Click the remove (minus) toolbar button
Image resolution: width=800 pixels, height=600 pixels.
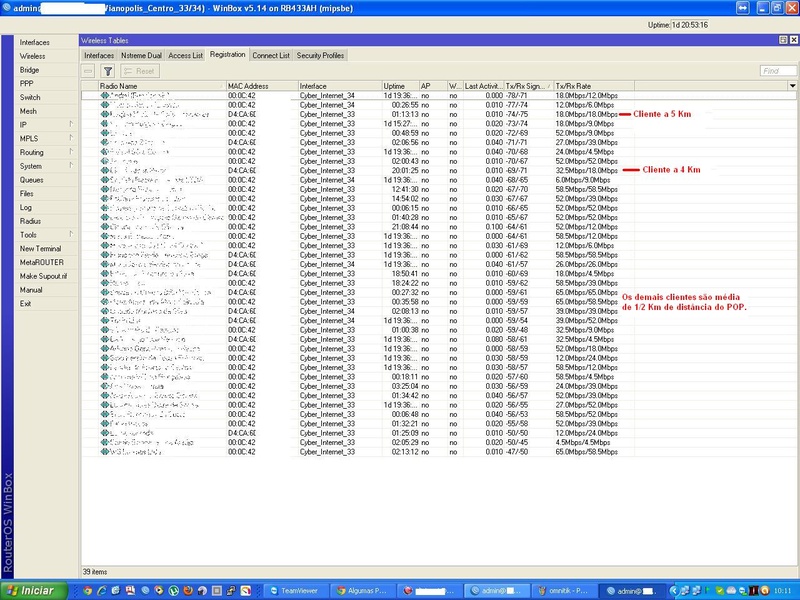[88, 71]
